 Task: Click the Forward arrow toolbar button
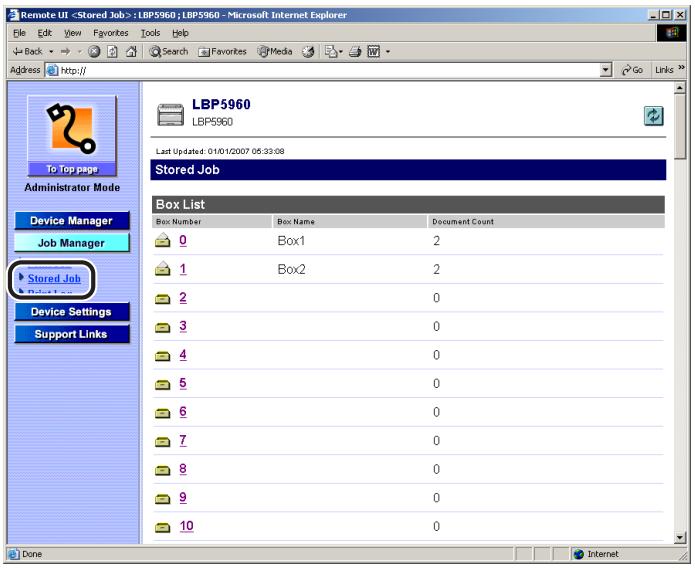[x=66, y=52]
